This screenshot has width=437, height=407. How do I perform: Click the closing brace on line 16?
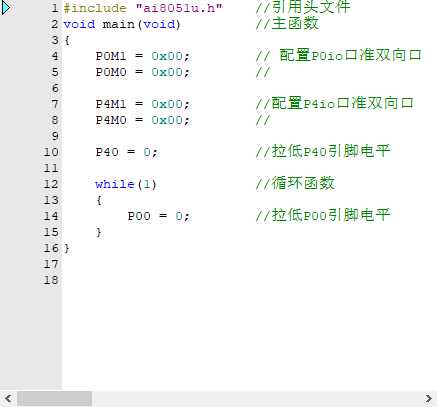(x=67, y=248)
